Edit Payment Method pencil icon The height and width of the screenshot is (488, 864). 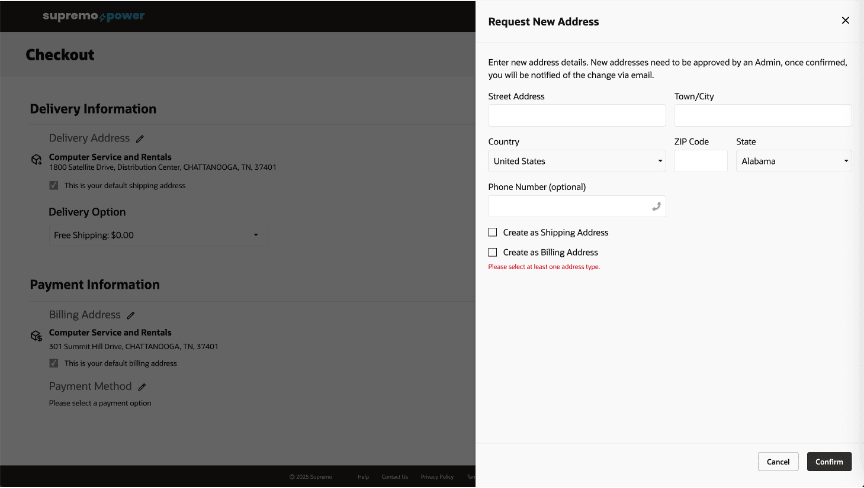(142, 387)
